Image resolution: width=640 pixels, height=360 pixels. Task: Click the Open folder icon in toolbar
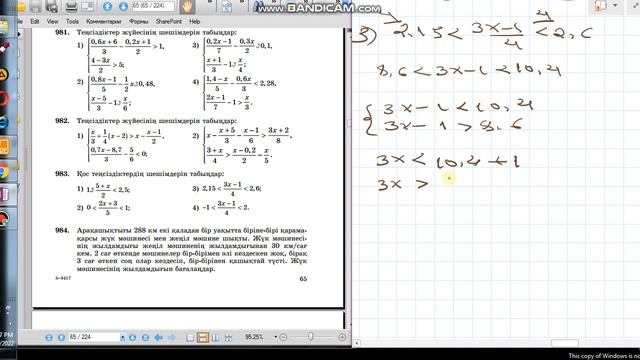(x=21, y=7)
